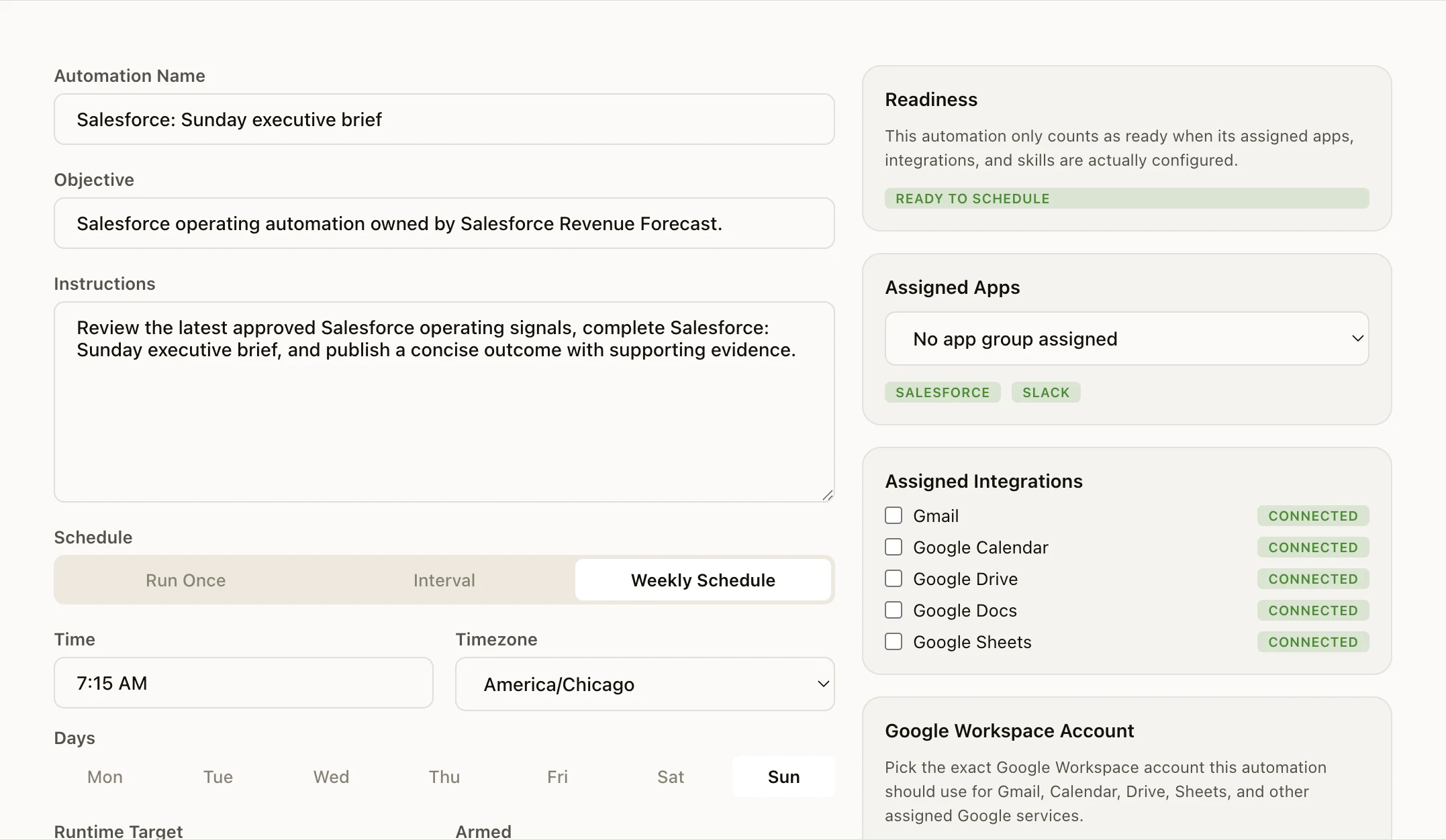Enable the Google Calendar integration checkbox

[x=893, y=547]
